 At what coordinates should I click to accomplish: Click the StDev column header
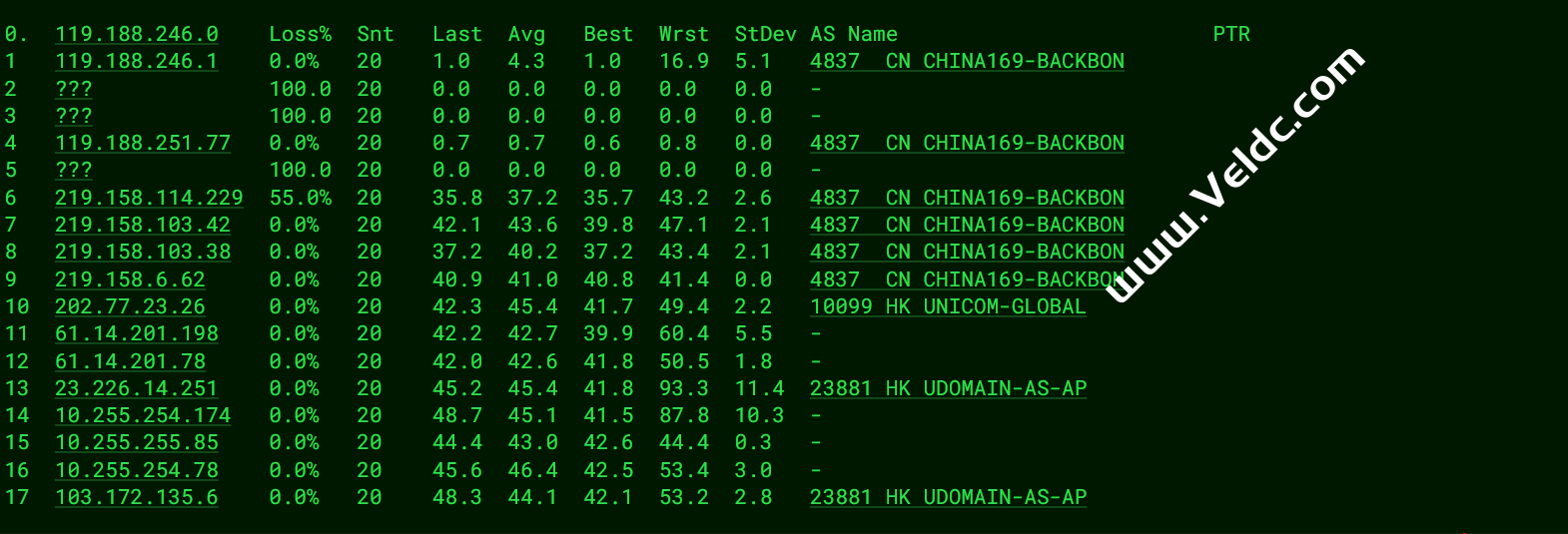coord(766,34)
